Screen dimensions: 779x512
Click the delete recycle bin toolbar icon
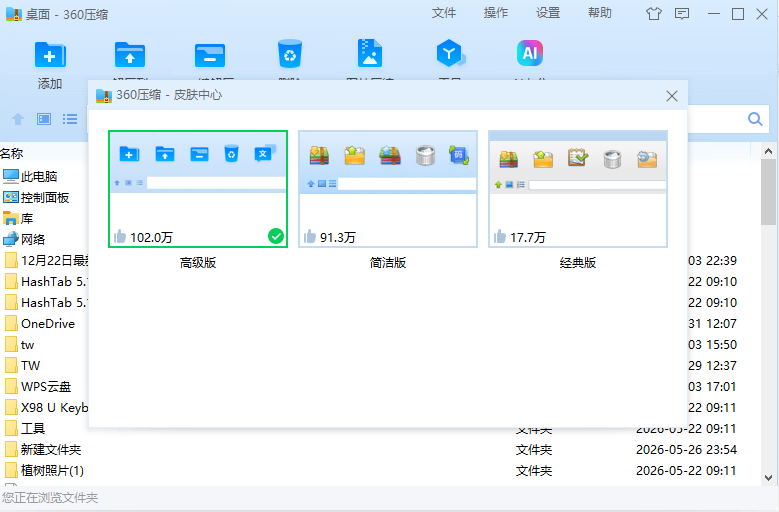click(x=290, y=54)
